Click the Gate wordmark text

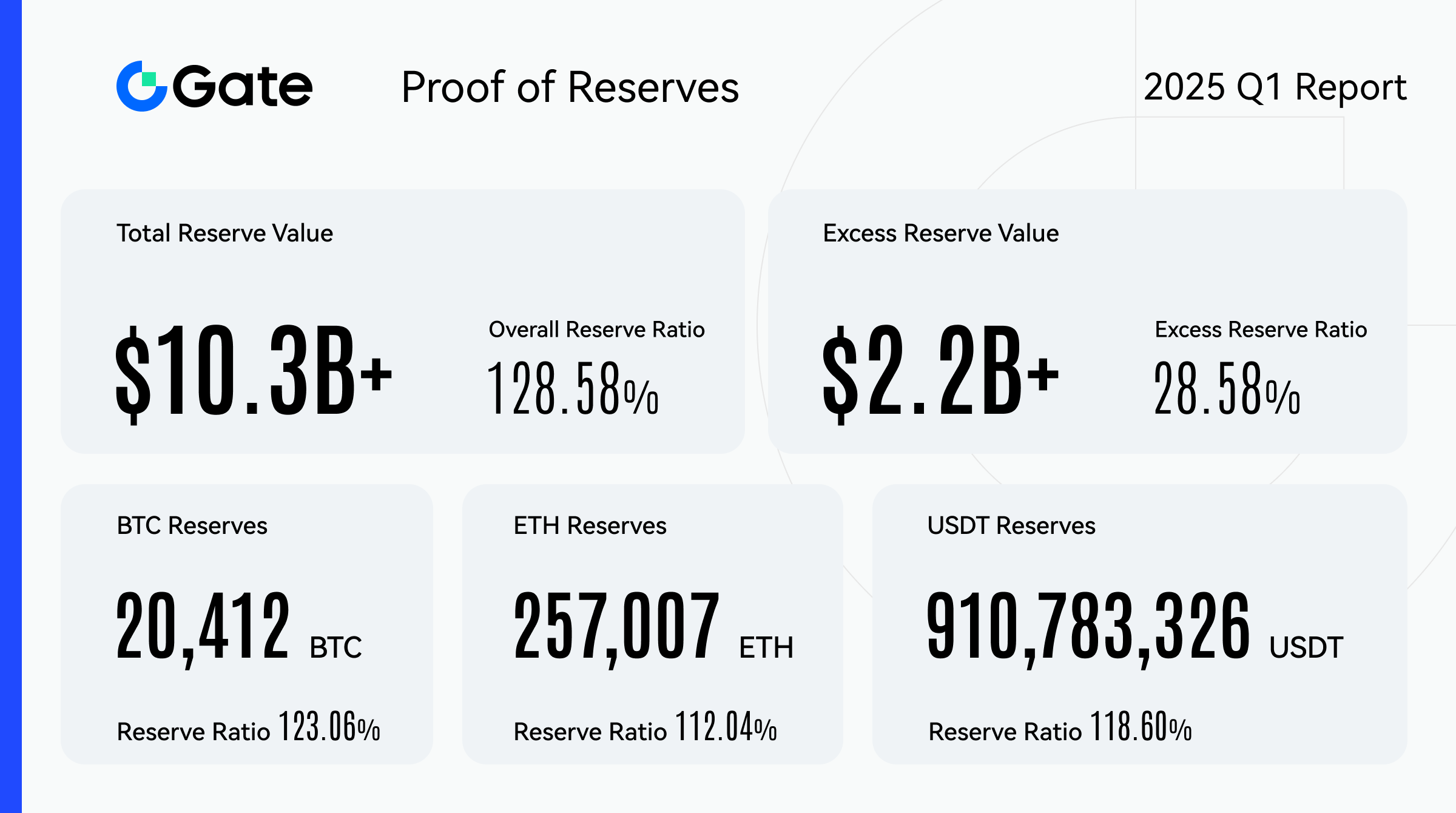243,87
